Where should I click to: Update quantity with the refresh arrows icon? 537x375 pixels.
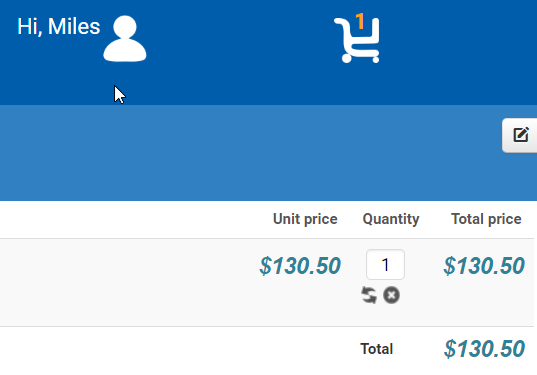click(x=369, y=295)
